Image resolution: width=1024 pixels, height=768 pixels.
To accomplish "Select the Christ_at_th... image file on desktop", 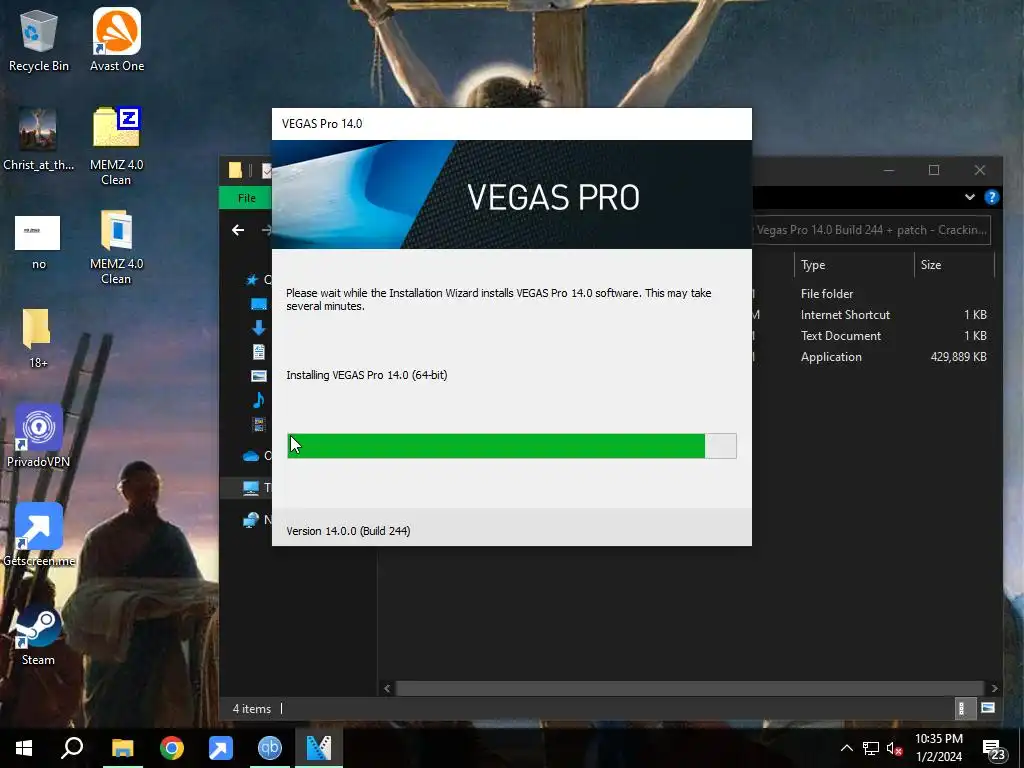I will [39, 138].
